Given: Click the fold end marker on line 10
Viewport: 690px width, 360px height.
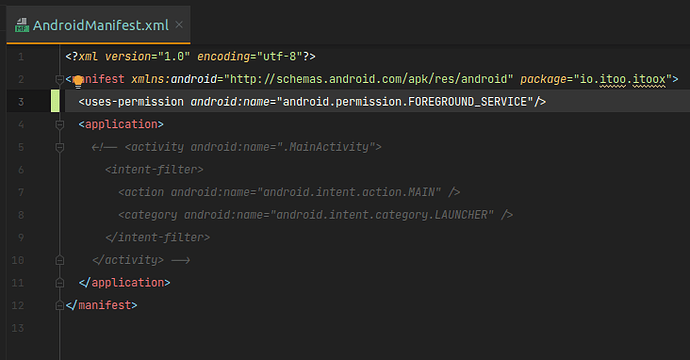Looking at the screenshot, I should [x=60, y=260].
